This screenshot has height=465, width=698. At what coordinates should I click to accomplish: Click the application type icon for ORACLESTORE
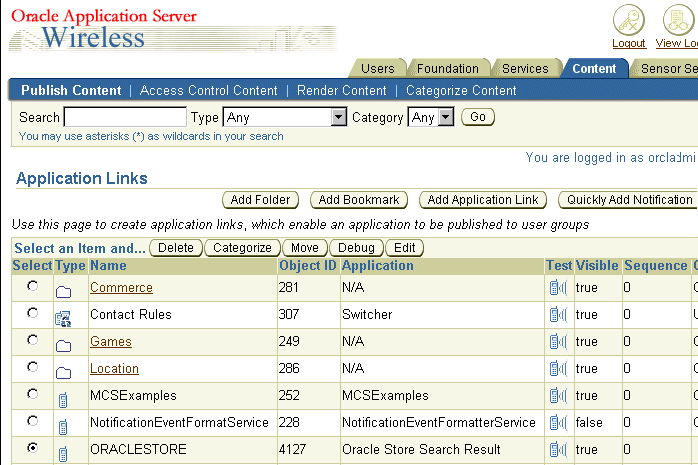click(63, 454)
